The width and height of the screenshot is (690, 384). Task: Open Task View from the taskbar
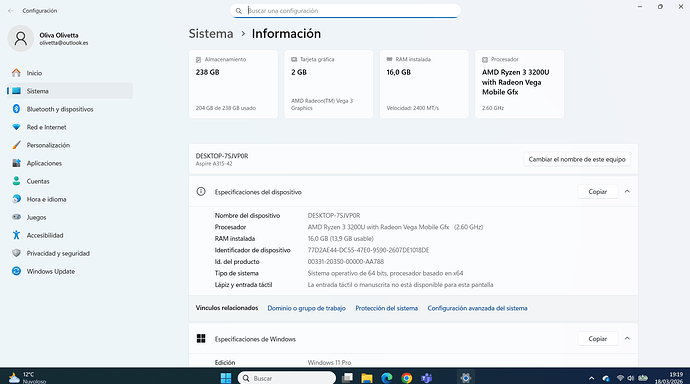coord(348,378)
